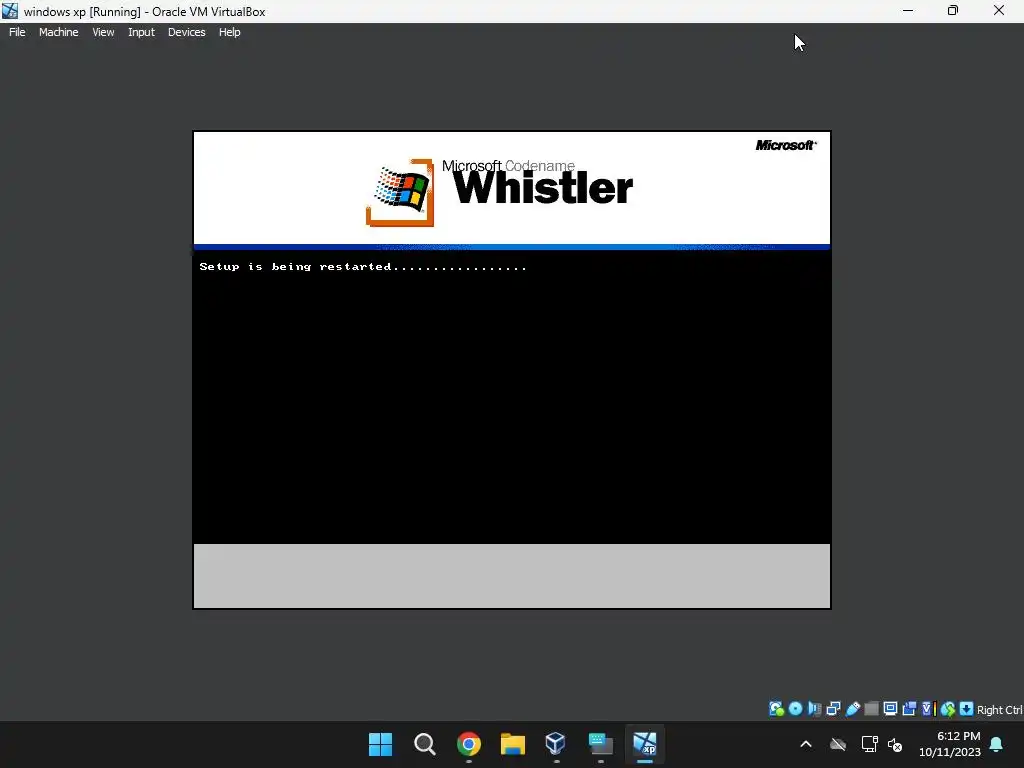Screen dimensions: 1024x768
Task: Open the Help menu
Action: coord(229,32)
